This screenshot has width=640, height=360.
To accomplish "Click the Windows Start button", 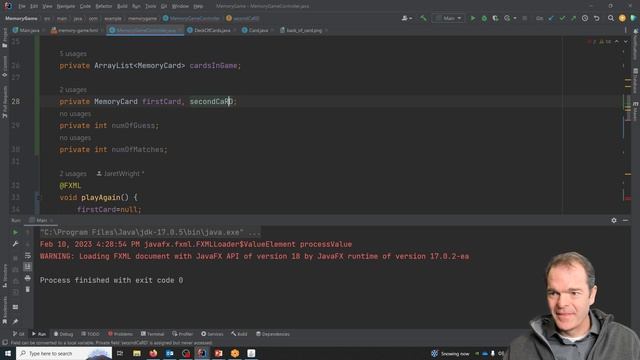I will (8, 353).
